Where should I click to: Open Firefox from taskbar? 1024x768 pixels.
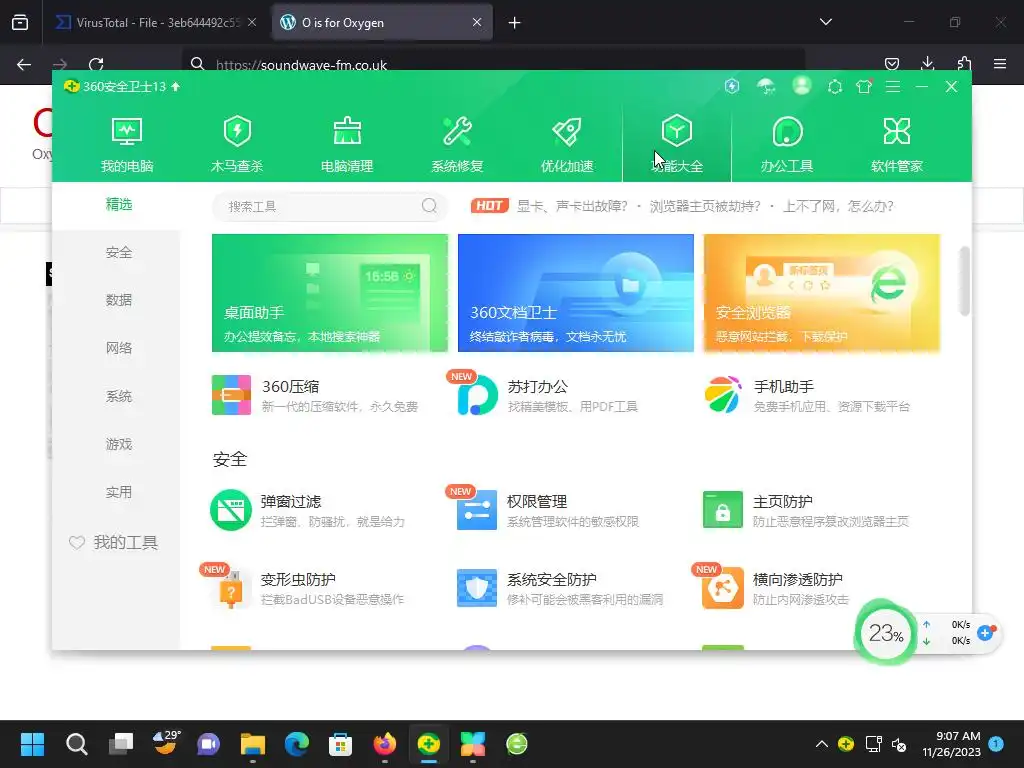(385, 744)
